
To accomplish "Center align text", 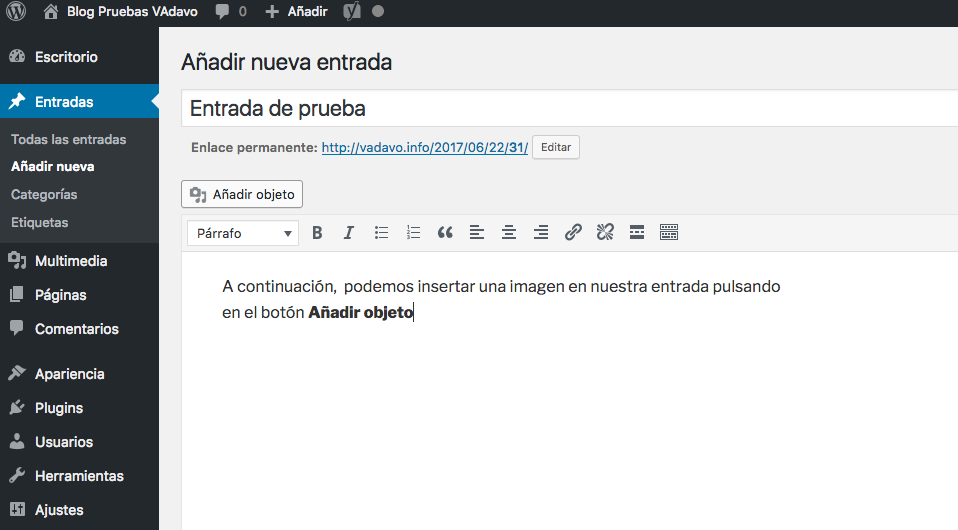I will 509,233.
